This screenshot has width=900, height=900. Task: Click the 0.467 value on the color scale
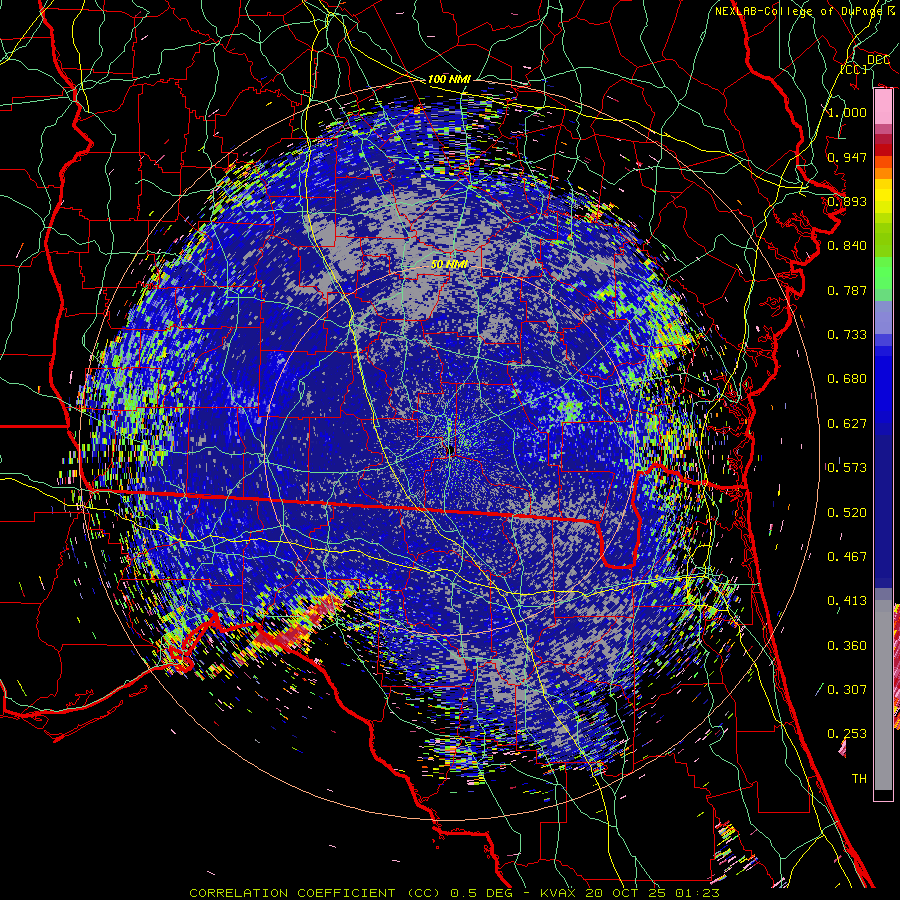click(847, 557)
